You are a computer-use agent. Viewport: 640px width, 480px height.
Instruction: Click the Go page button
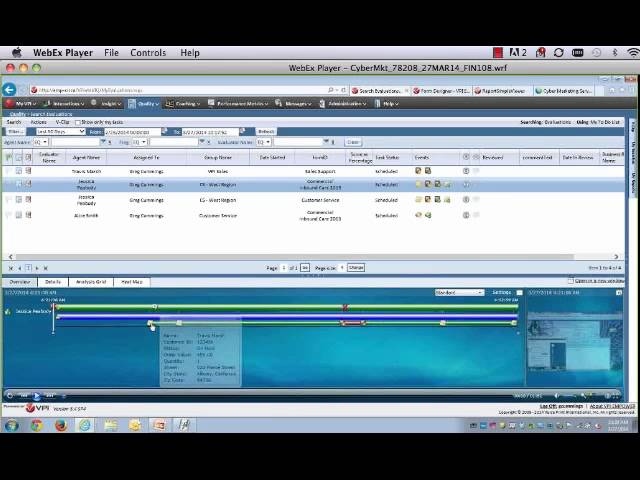point(304,268)
